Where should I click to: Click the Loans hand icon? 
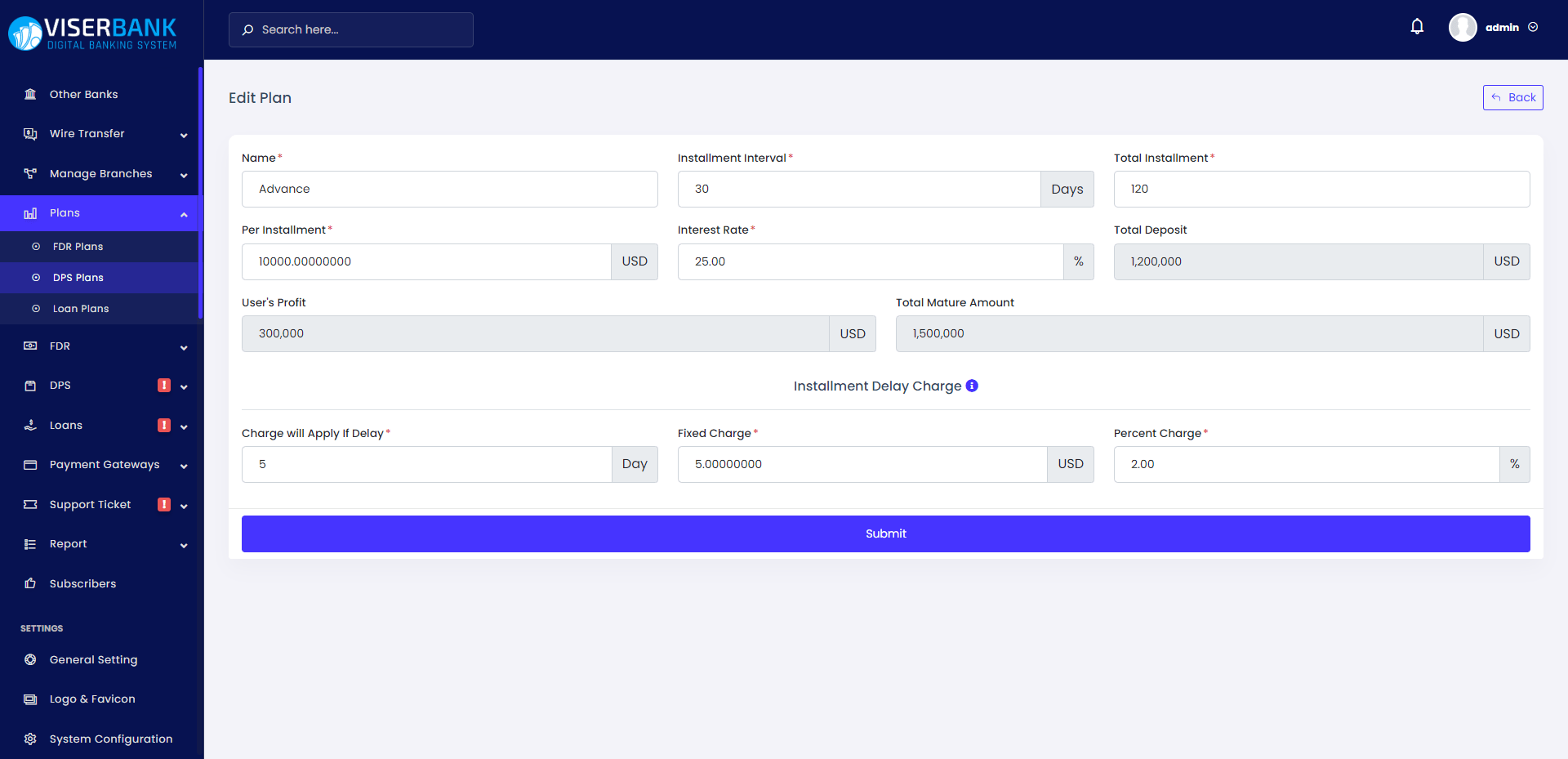pyautogui.click(x=30, y=425)
